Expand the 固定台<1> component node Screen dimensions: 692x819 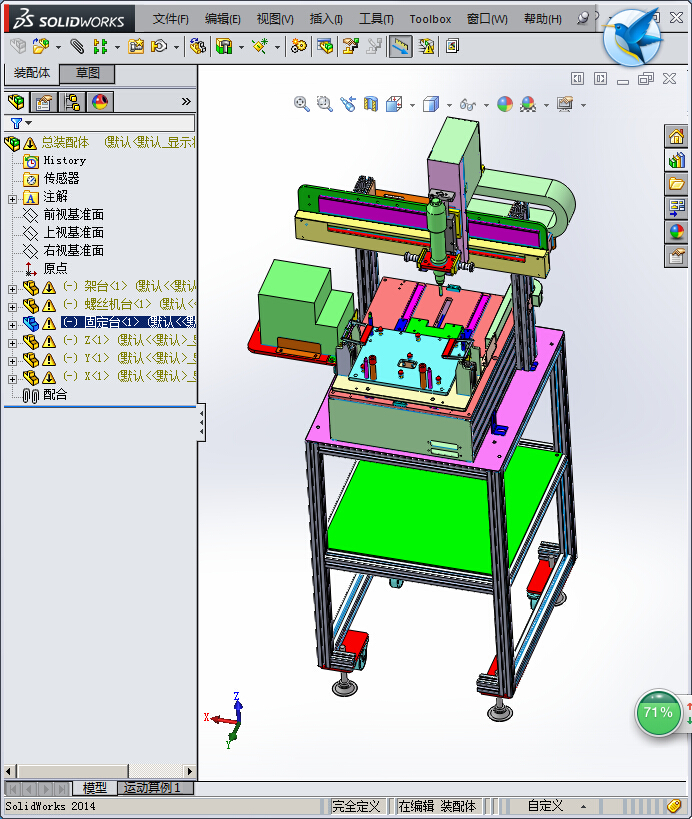point(13,325)
